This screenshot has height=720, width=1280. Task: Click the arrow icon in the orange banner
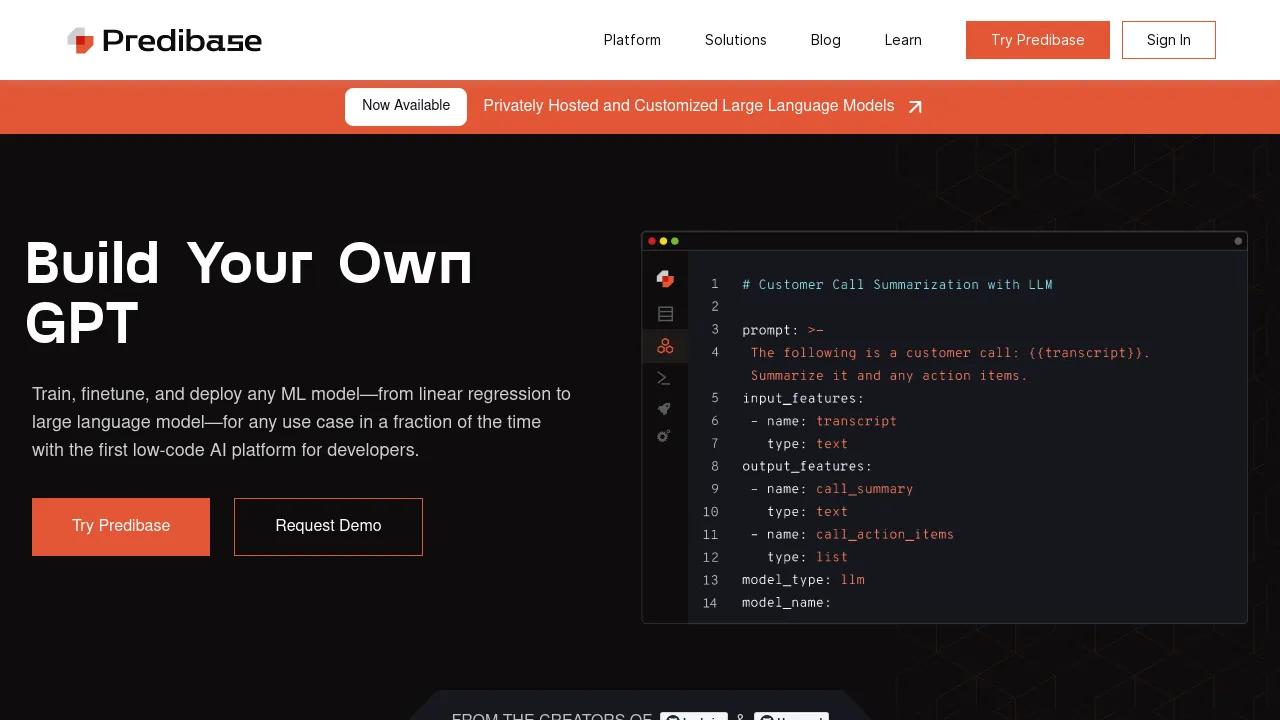coord(915,107)
